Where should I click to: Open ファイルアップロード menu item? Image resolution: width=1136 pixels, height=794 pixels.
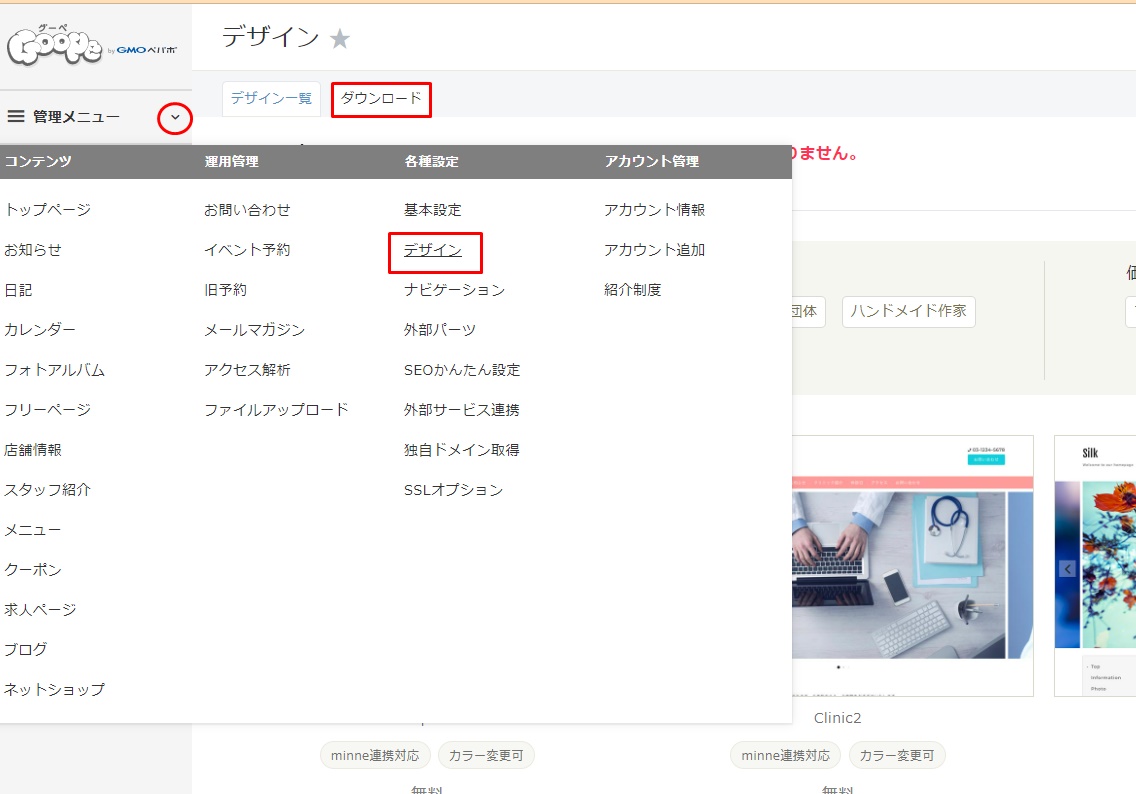276,409
